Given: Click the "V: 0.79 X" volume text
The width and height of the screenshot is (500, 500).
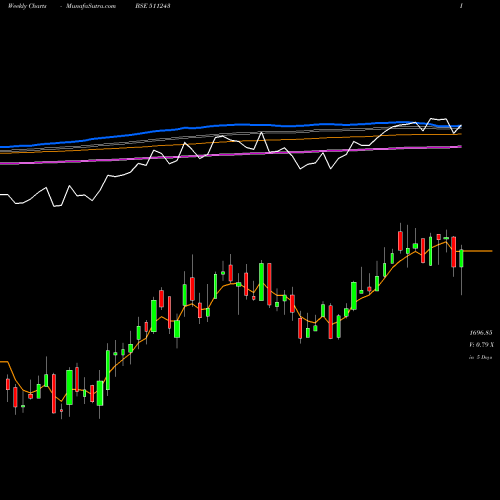Looking at the screenshot, I should tap(482, 345).
